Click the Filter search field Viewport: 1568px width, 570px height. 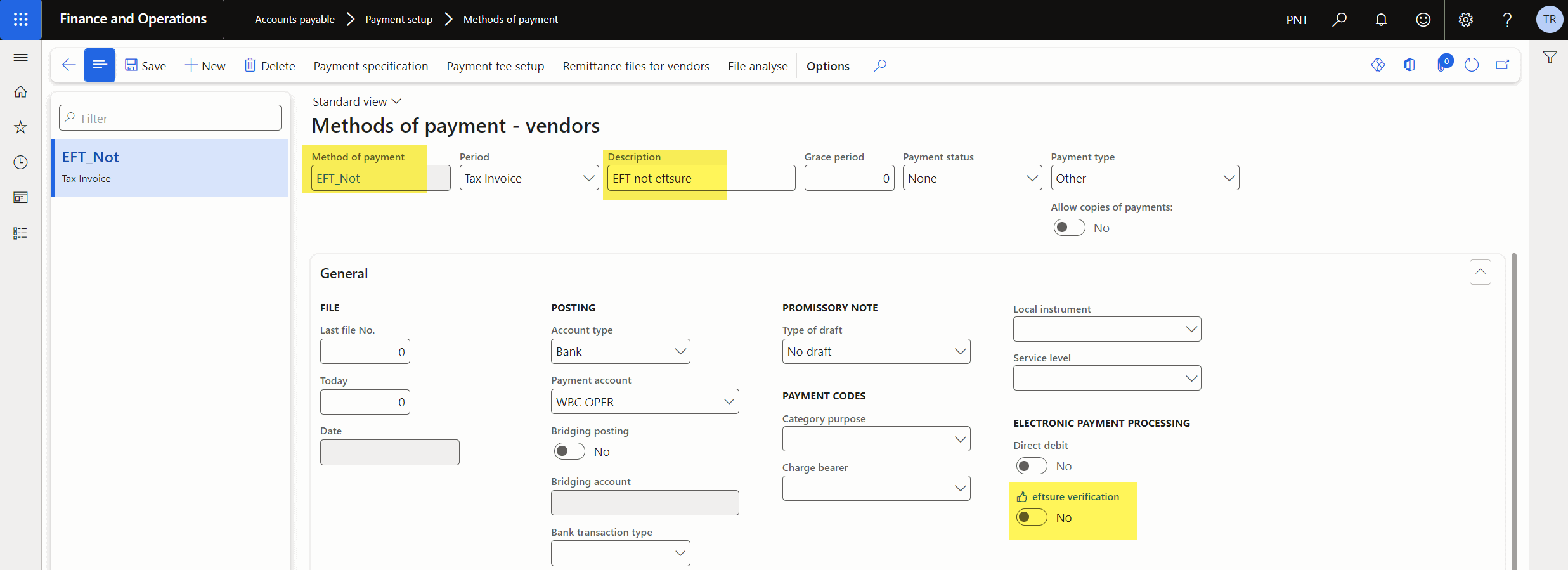click(x=170, y=118)
